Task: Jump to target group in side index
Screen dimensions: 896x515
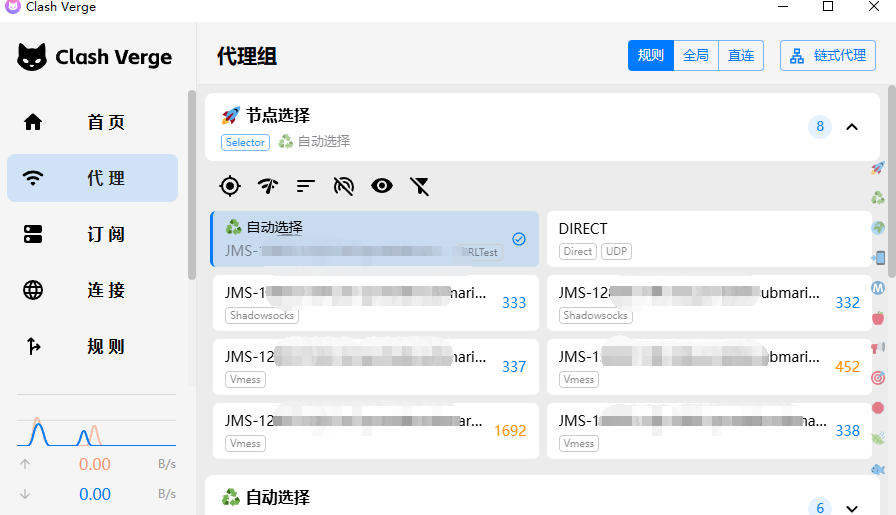Action: 878,378
